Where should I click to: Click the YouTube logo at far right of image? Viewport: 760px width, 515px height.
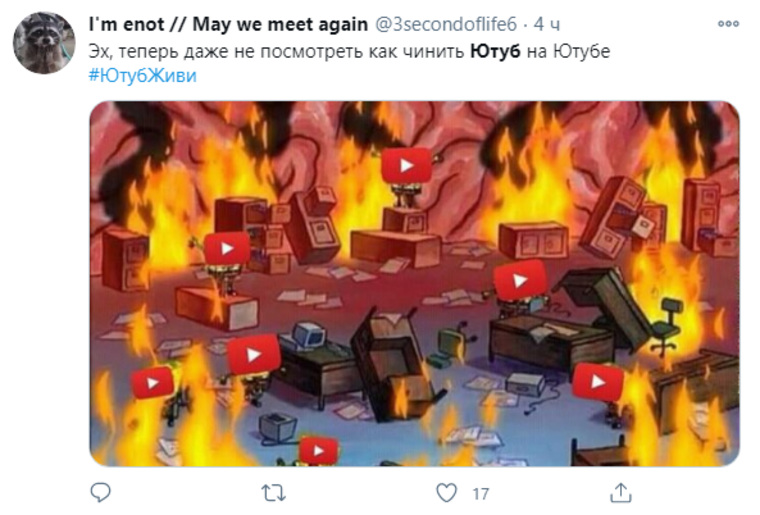point(598,382)
